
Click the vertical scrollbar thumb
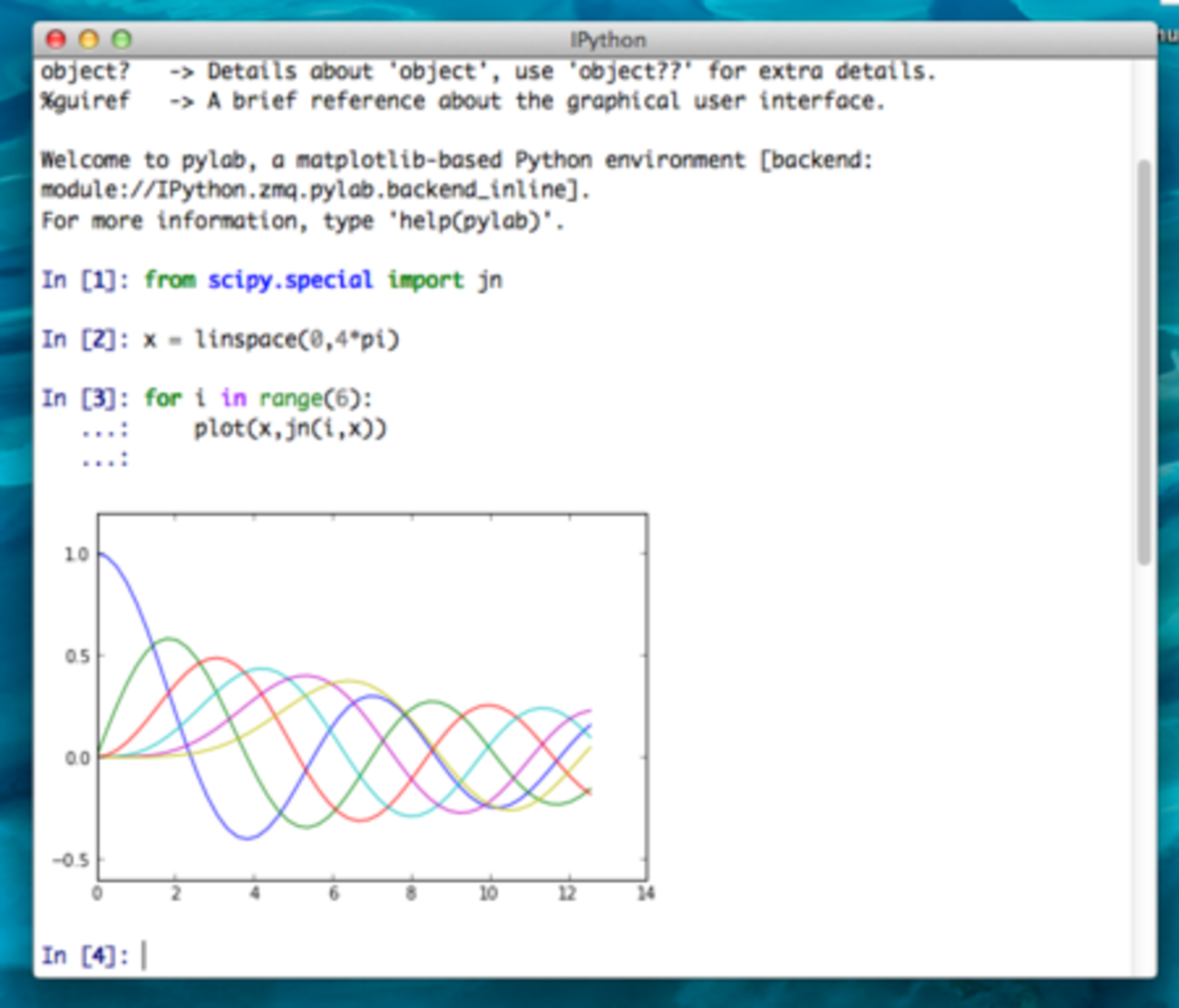click(1144, 363)
